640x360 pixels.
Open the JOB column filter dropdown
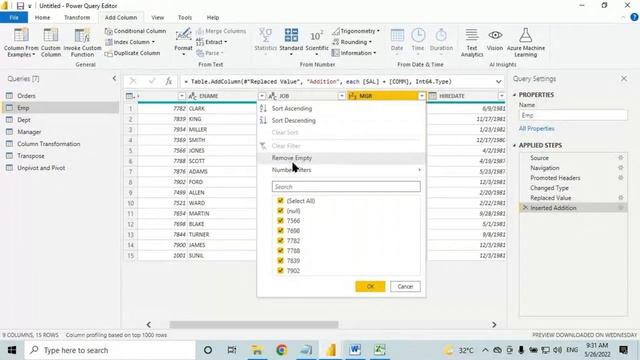342,96
